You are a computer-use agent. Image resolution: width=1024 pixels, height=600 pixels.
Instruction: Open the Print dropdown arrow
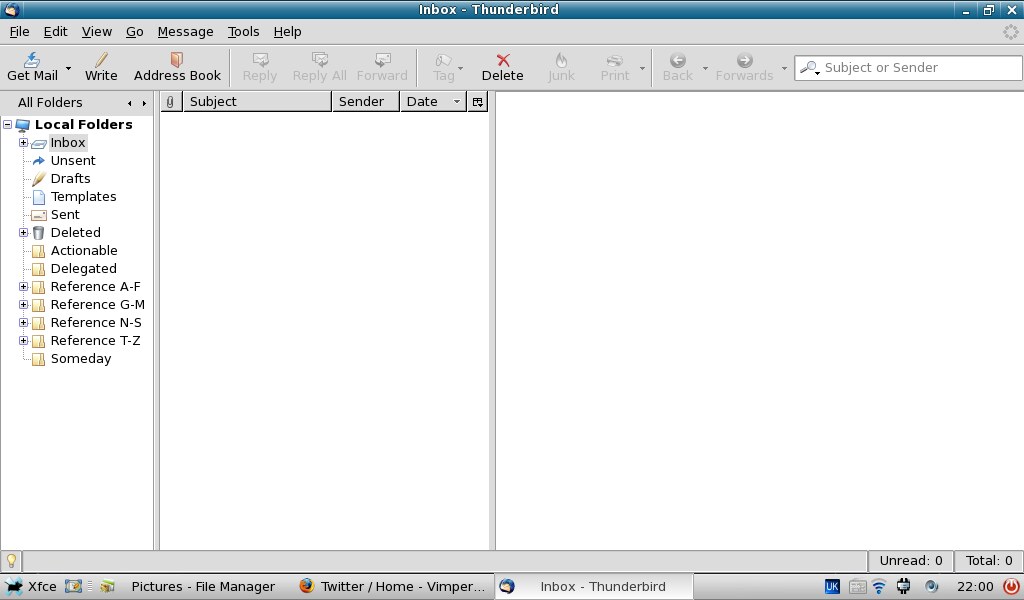pyautogui.click(x=642, y=68)
